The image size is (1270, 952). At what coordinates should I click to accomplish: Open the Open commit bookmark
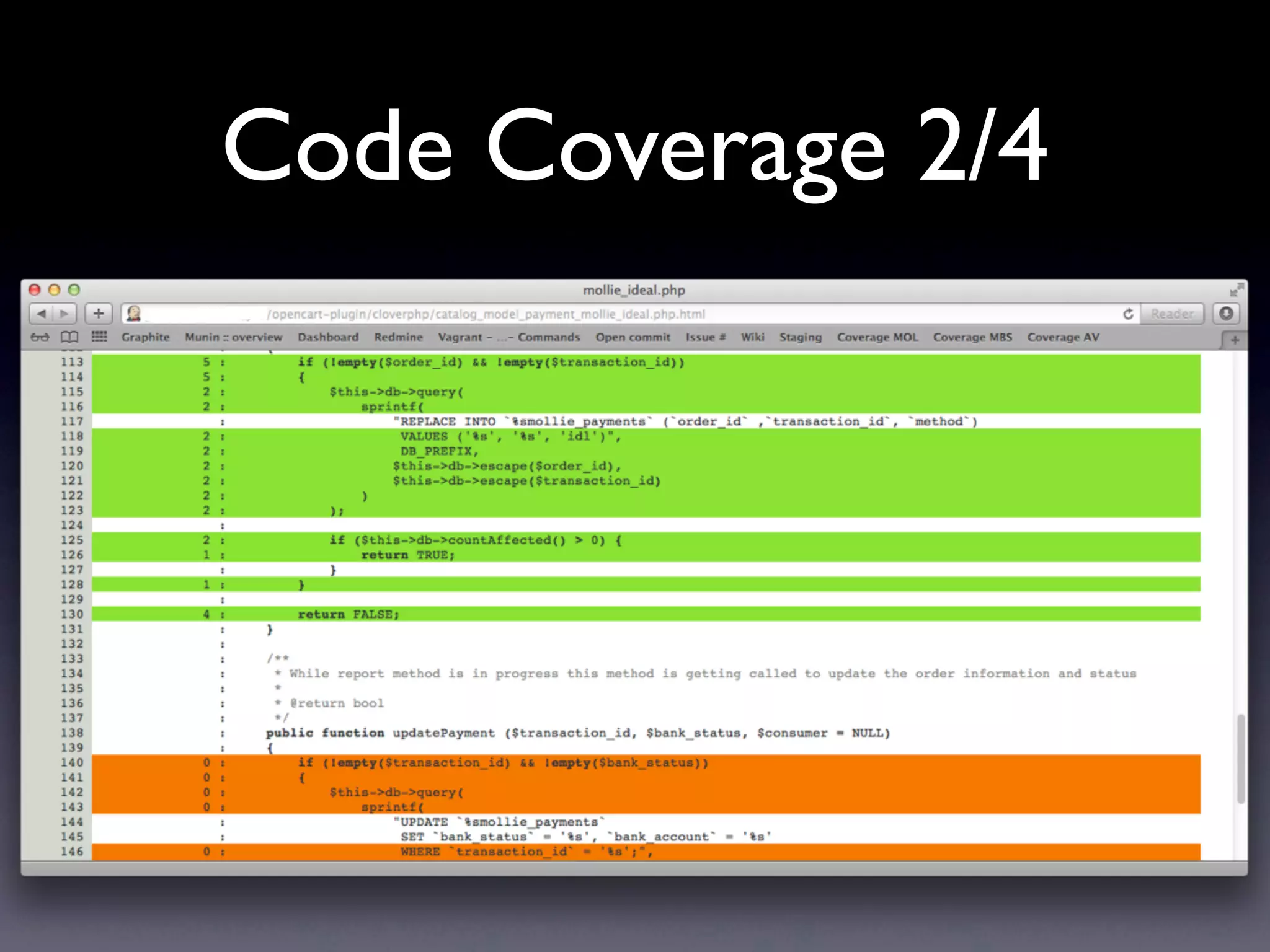[x=633, y=337]
